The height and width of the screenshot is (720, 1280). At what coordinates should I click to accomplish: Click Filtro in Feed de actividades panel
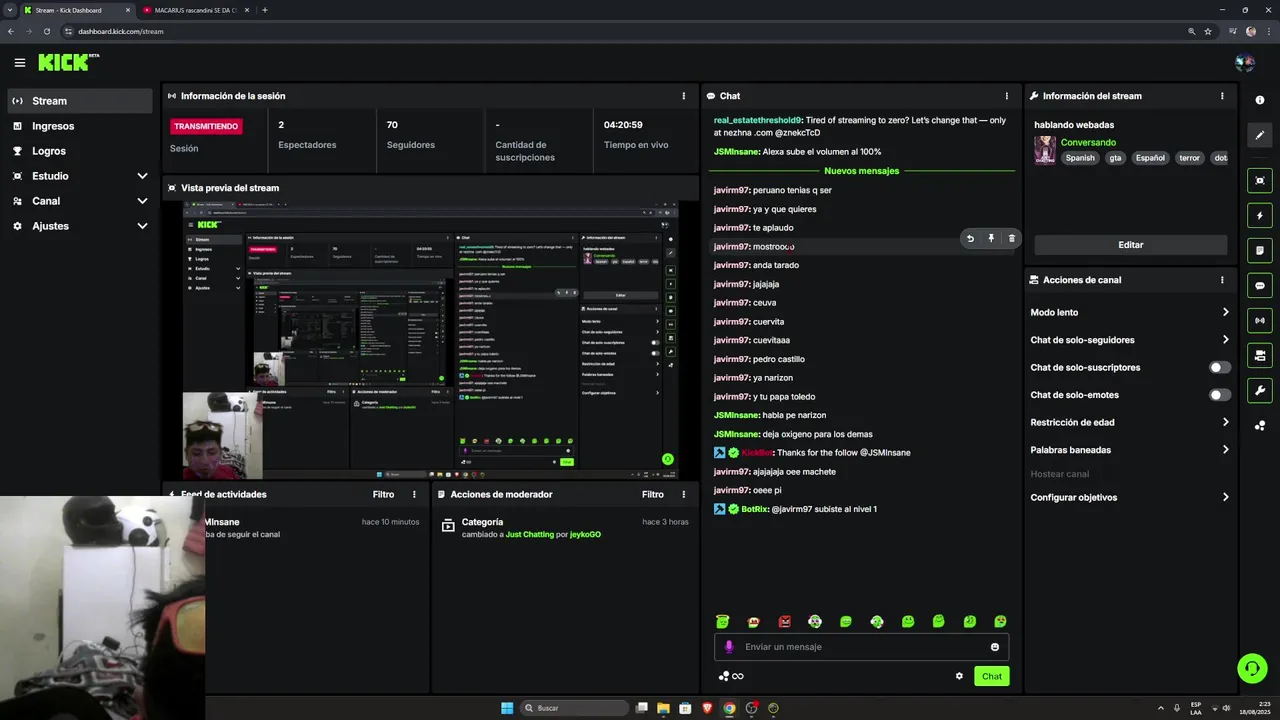click(x=383, y=494)
